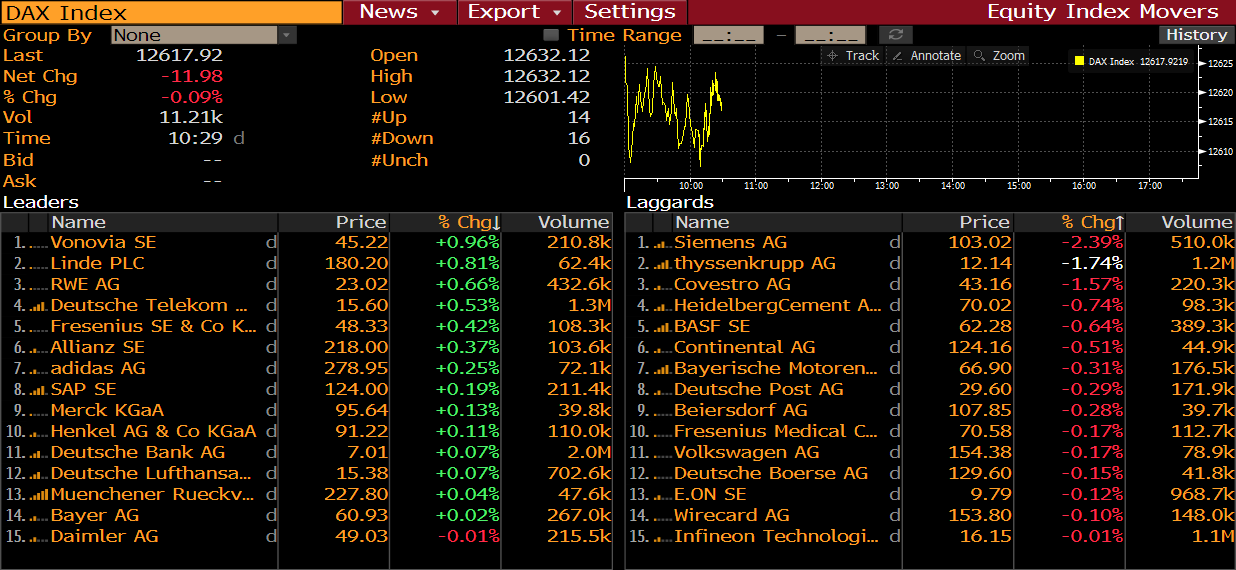Click the yellow DAX Index legend swatch
1236x570 pixels.
coord(1079,62)
